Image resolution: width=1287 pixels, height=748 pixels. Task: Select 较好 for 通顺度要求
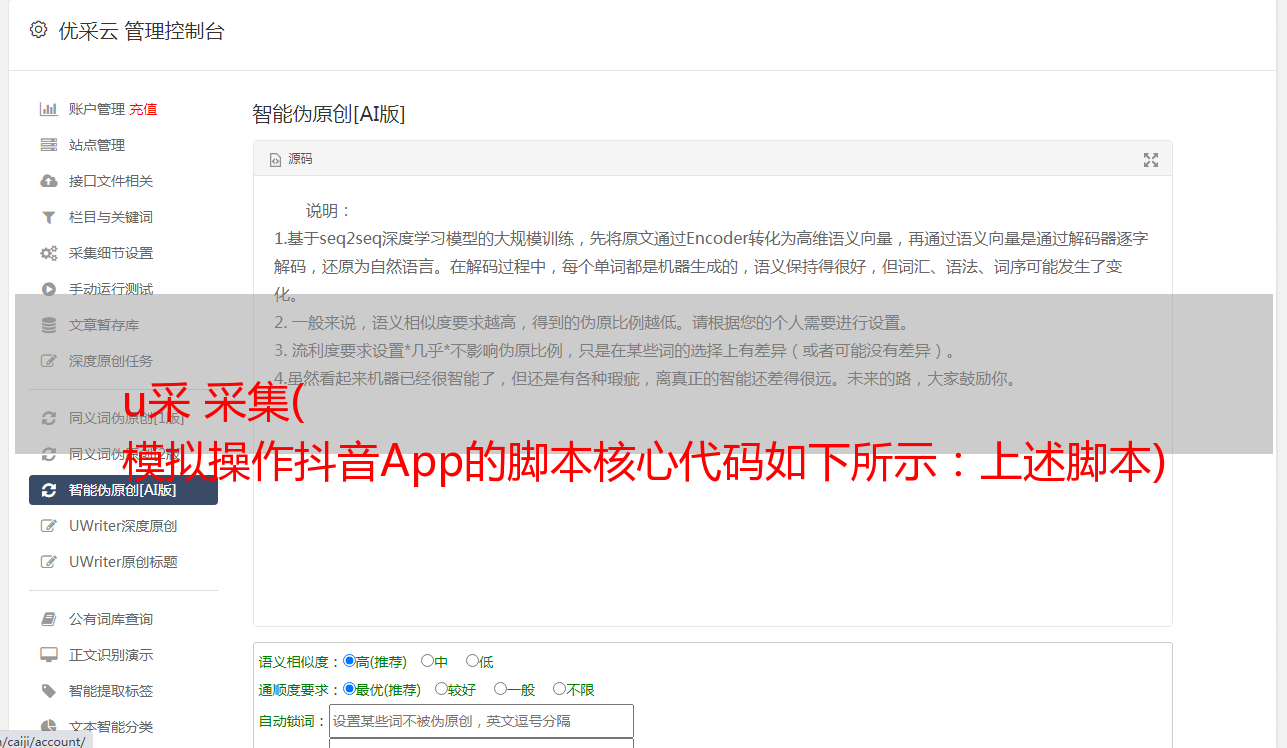(x=441, y=689)
